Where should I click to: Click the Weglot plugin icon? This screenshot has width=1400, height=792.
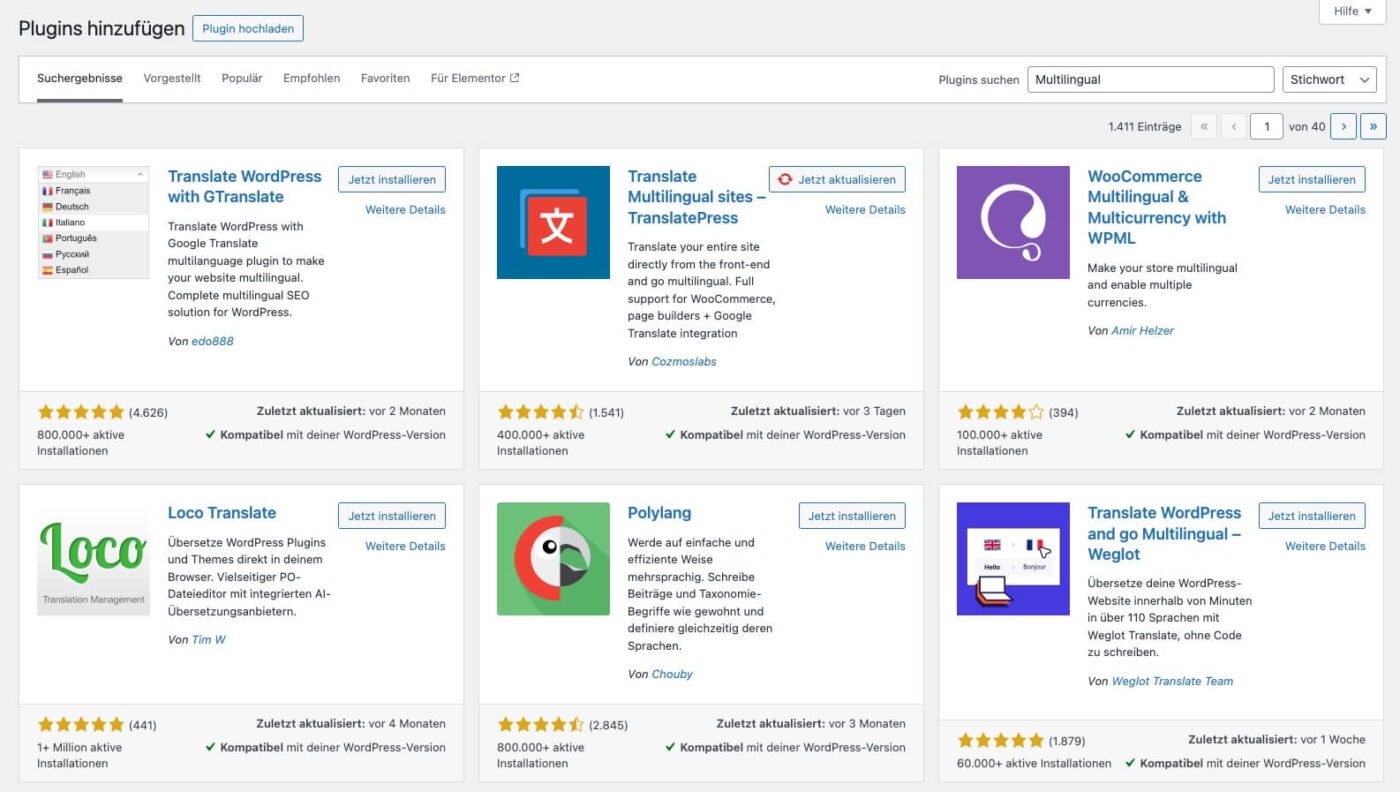tap(1013, 558)
